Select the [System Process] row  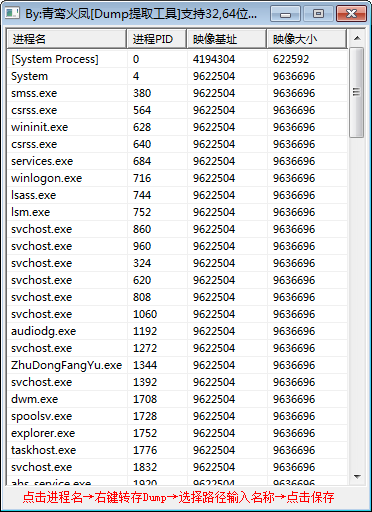(177, 59)
